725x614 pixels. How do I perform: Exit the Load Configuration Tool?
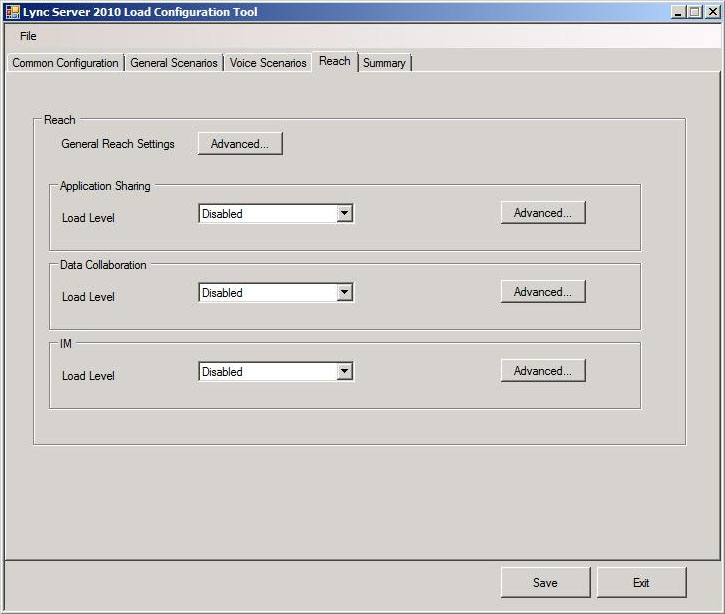tap(641, 583)
